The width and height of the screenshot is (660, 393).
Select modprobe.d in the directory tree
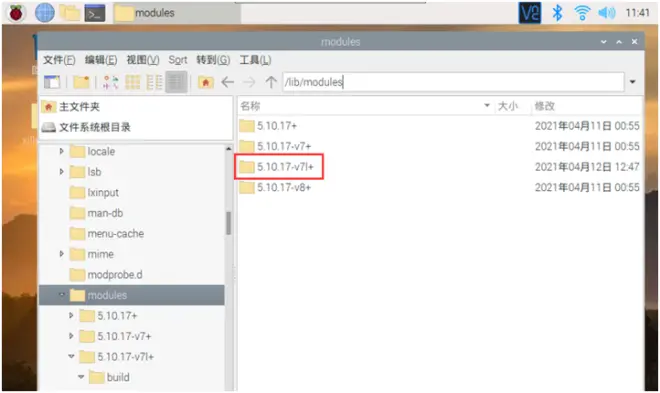pos(106,275)
